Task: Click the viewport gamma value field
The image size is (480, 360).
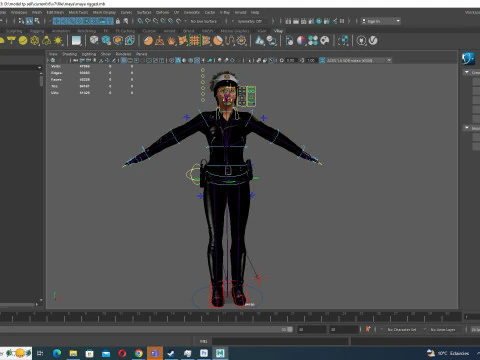Action: coord(311,60)
